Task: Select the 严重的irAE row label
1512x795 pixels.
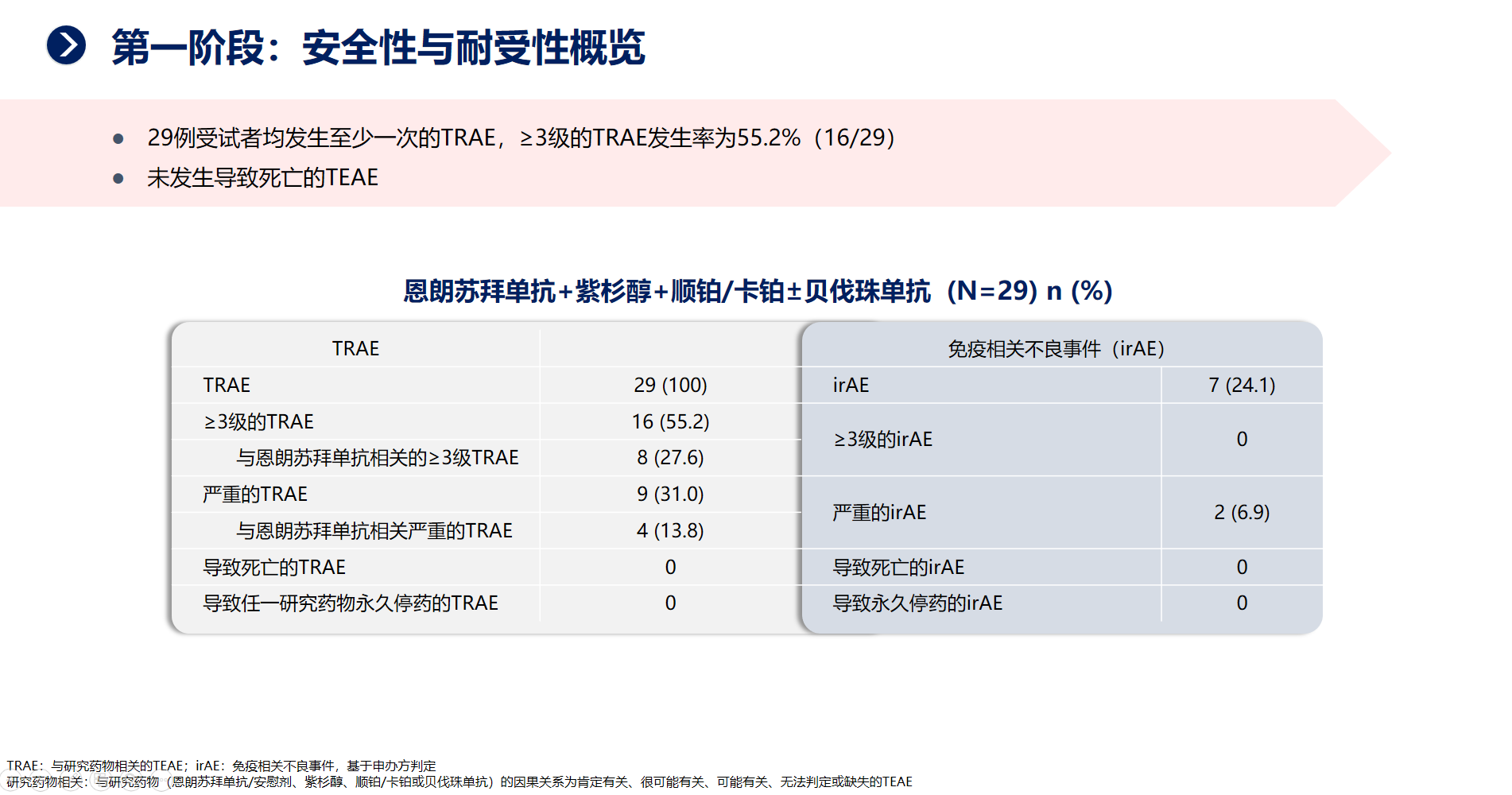Action: point(879,513)
